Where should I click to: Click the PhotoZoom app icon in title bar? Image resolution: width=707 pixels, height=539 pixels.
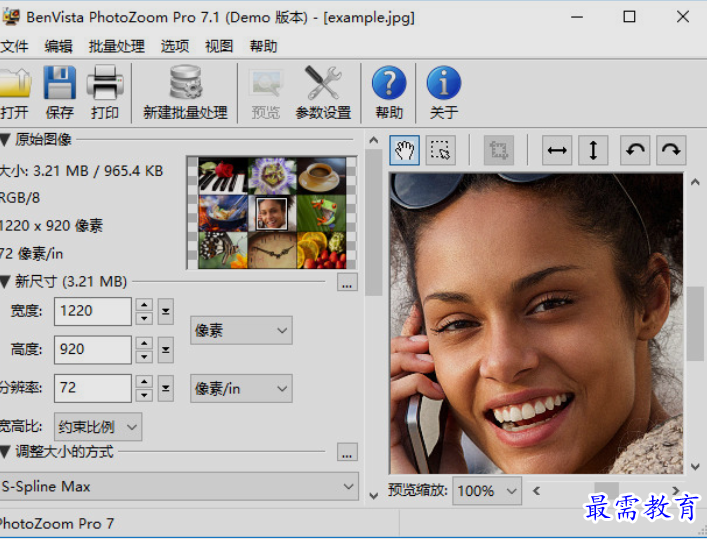11,17
